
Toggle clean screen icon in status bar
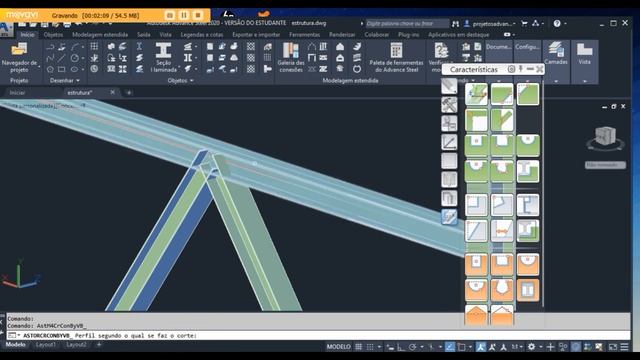pyautogui.click(x=613, y=347)
